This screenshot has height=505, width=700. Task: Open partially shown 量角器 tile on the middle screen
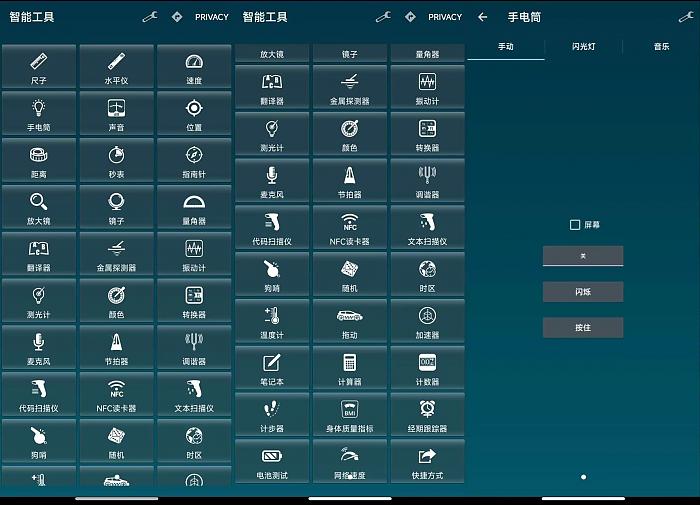tap(427, 54)
